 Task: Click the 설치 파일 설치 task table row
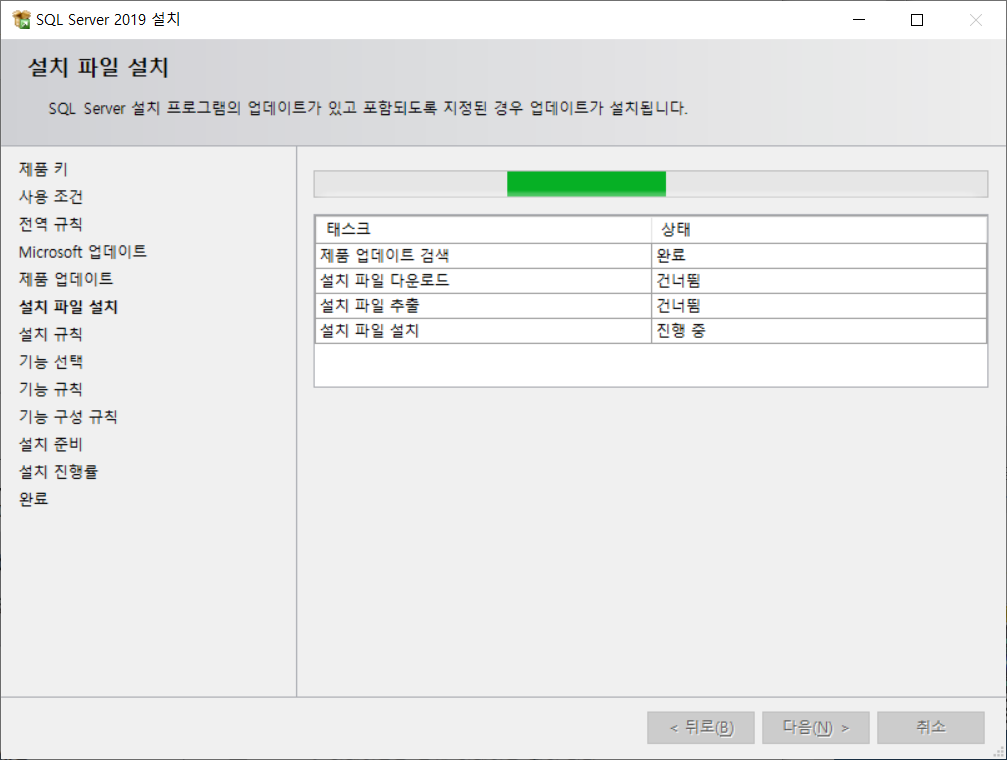click(x=651, y=331)
